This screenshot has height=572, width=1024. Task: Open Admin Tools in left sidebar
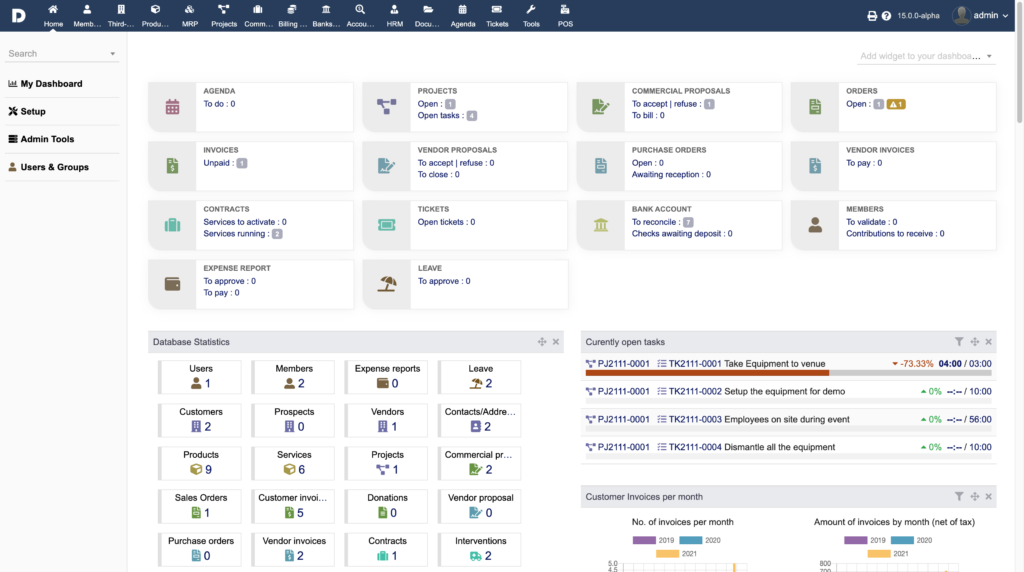(x=47, y=139)
